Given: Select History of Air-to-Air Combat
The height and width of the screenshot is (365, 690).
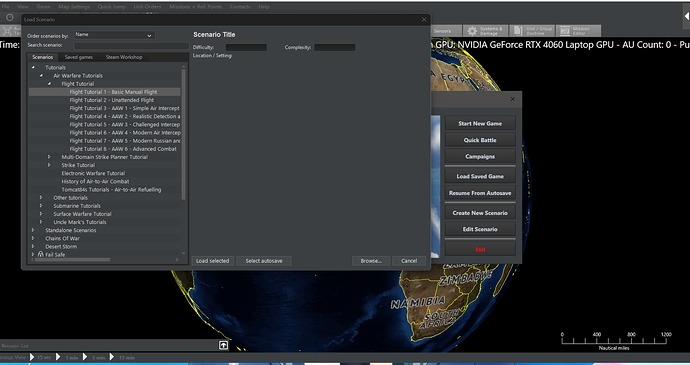Looking at the screenshot, I should (x=95, y=181).
